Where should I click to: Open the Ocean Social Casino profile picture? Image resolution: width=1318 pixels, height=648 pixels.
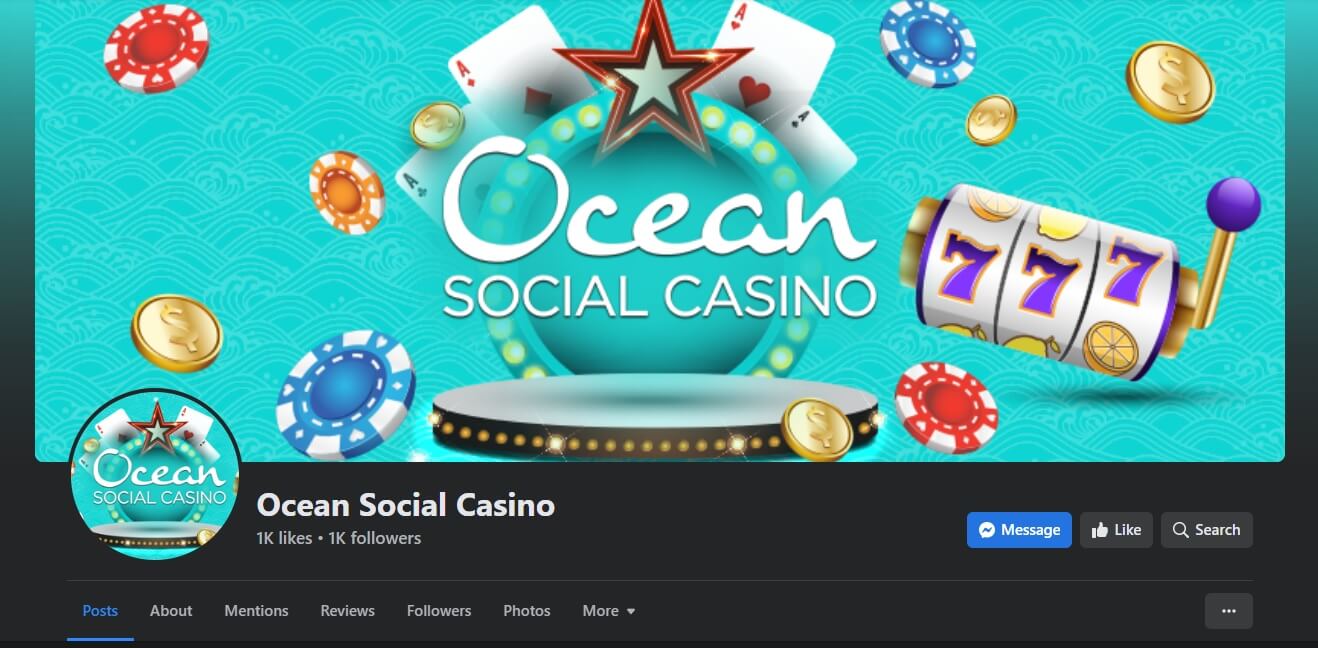tap(155, 475)
